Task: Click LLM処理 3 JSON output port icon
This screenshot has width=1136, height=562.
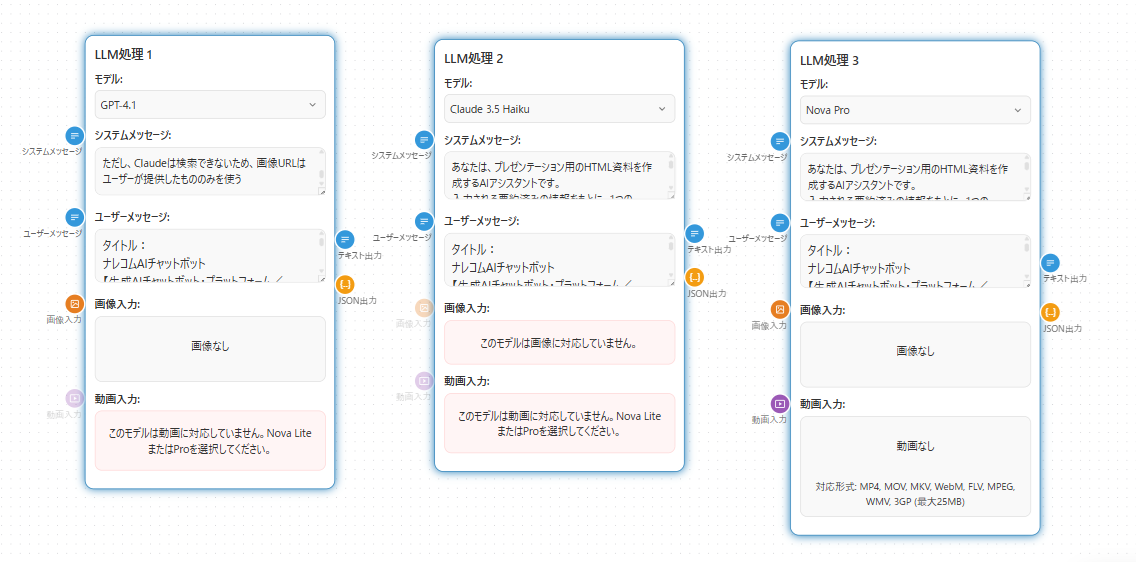Action: [x=1051, y=312]
